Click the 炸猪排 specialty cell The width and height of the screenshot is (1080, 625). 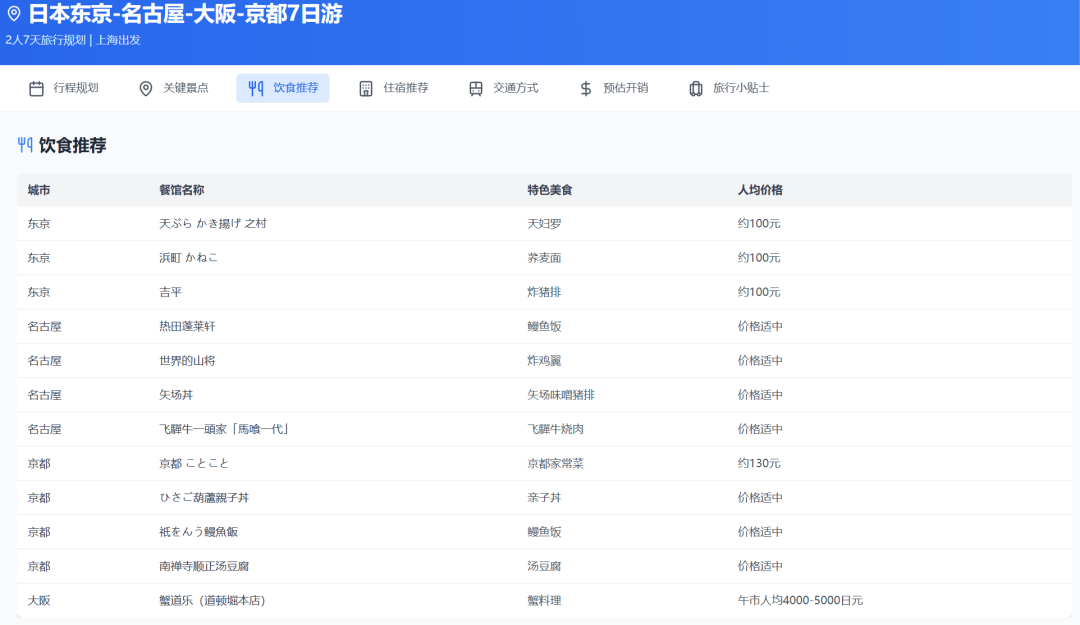click(544, 292)
